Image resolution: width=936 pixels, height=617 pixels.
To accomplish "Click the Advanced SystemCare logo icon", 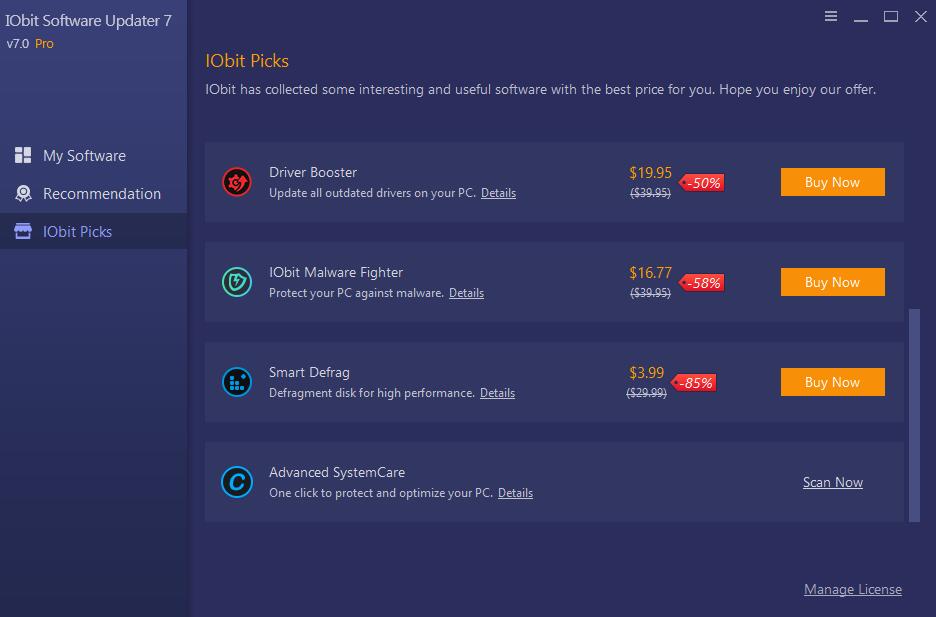I will pos(237,482).
